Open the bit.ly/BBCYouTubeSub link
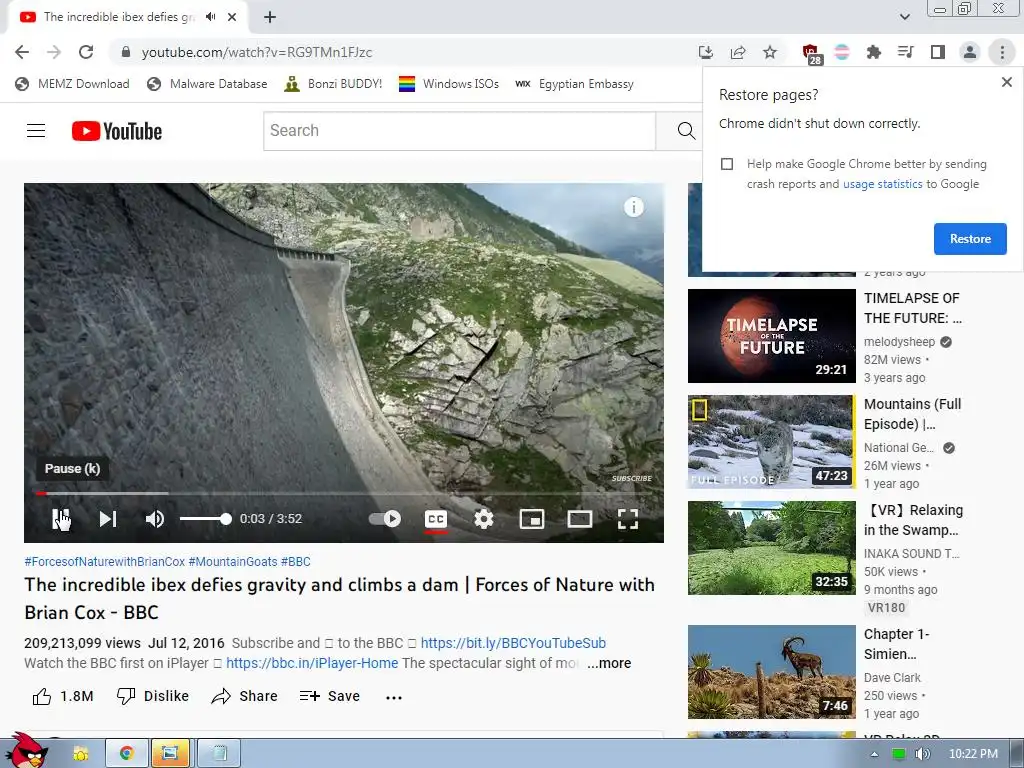This screenshot has height=768, width=1024. (513, 643)
